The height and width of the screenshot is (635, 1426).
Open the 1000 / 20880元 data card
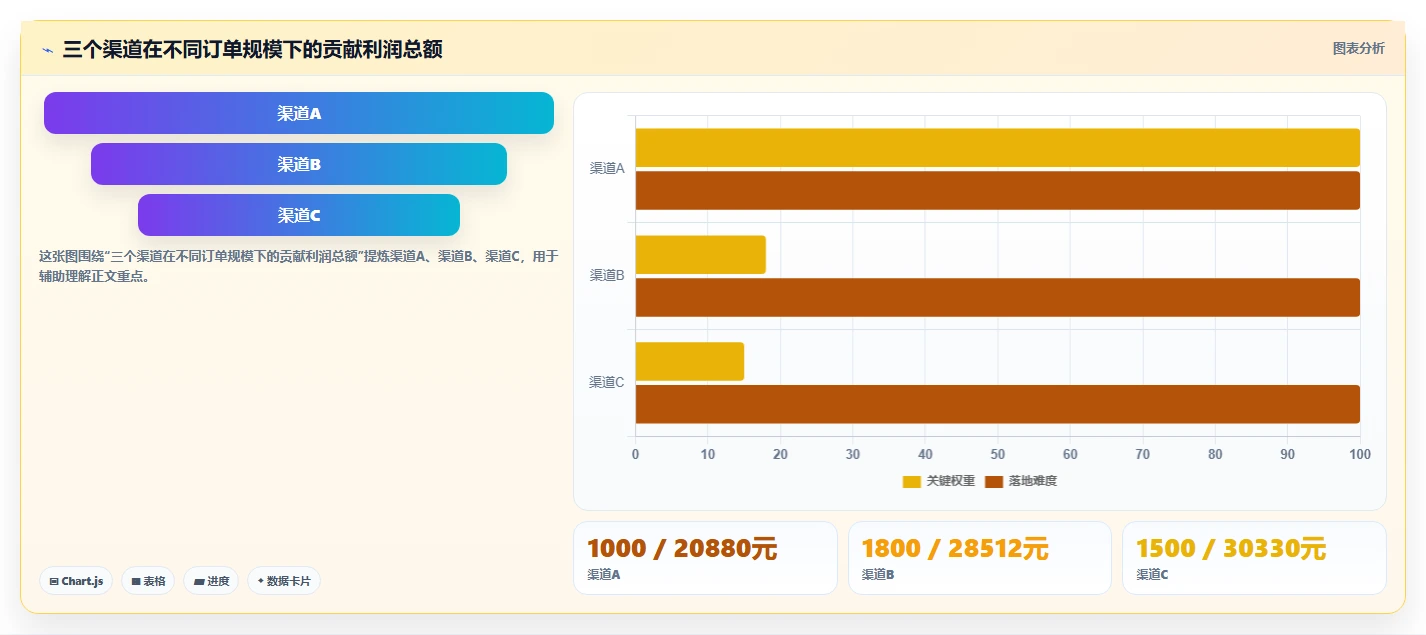pos(705,558)
